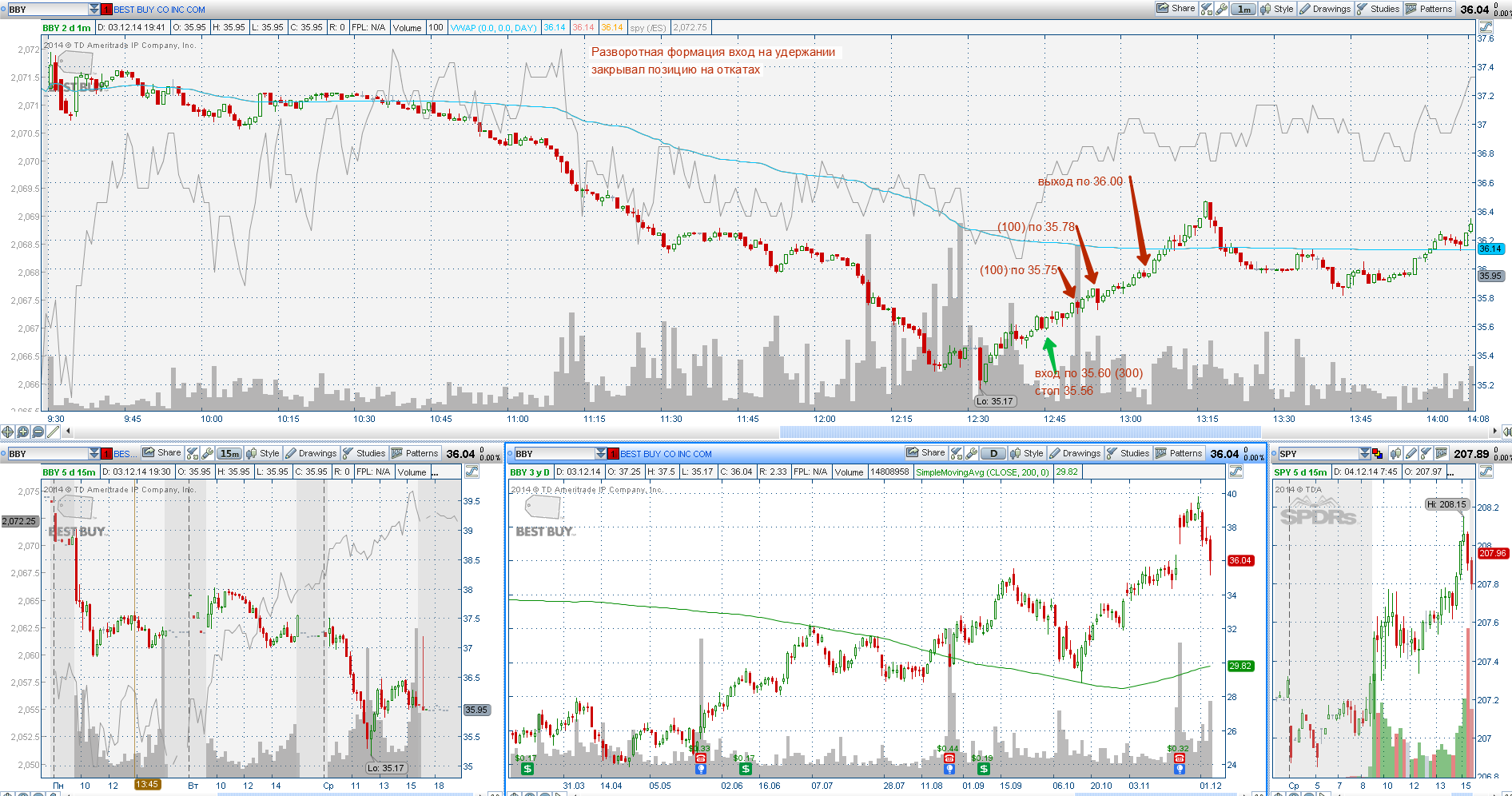Viewport: 1512px width, 796px height.
Task: Toggle axis scale icon of BBY daily chart
Action: point(1235,472)
